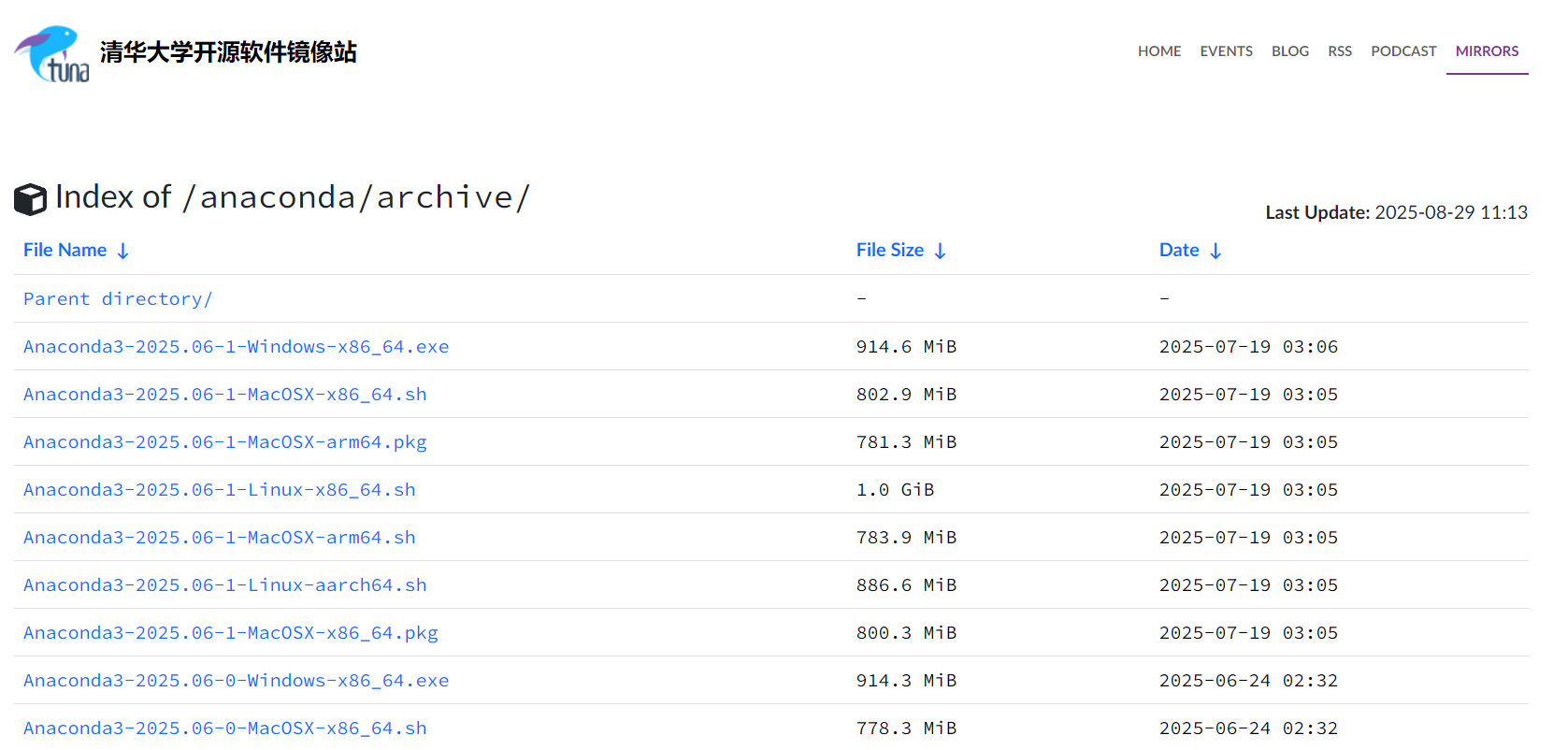Download Anaconda3-2025.06-1-MacOSX-x86_64.pkg
Screen dimensions: 1568x750
click(x=230, y=632)
